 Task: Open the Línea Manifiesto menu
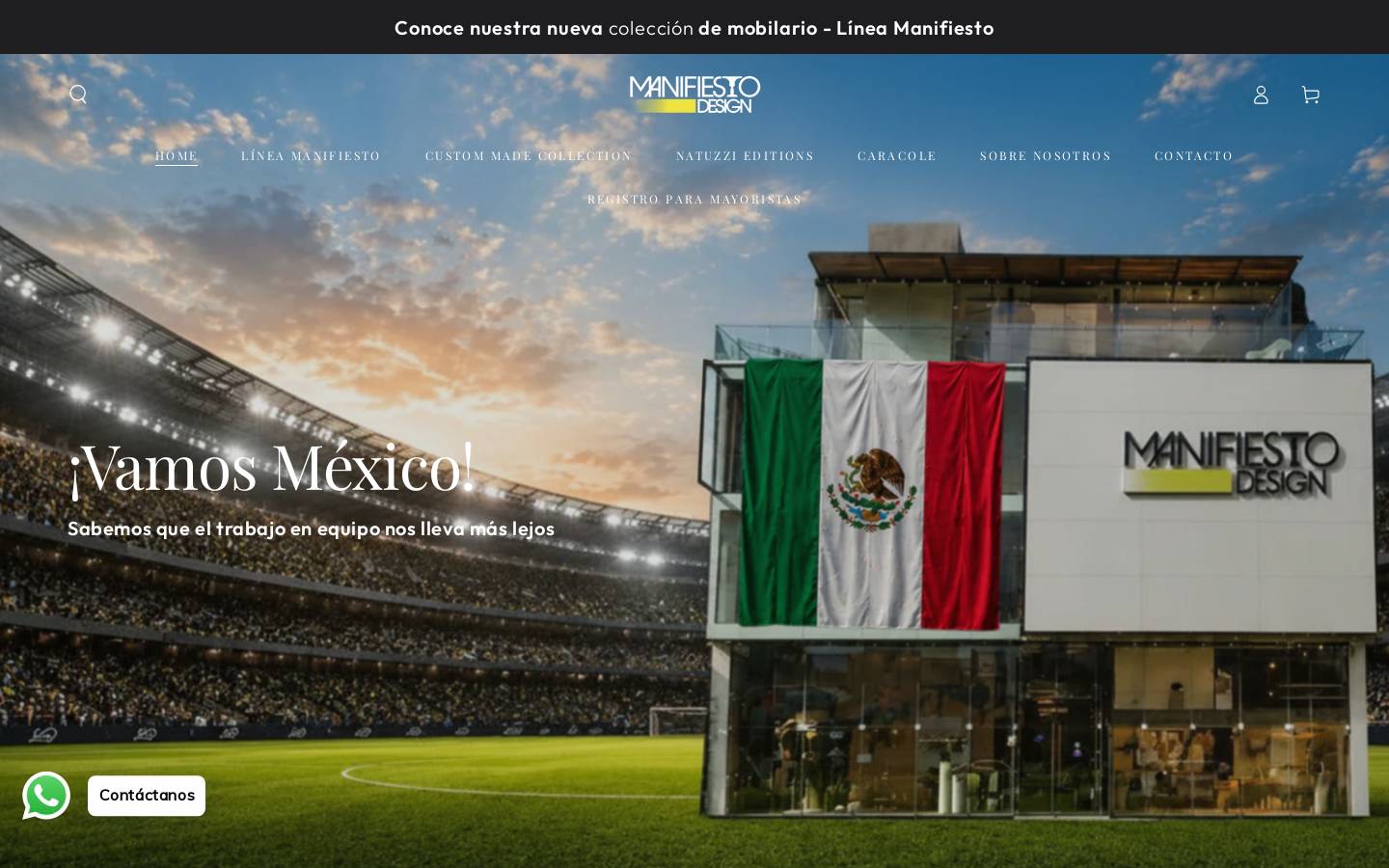coord(311,156)
